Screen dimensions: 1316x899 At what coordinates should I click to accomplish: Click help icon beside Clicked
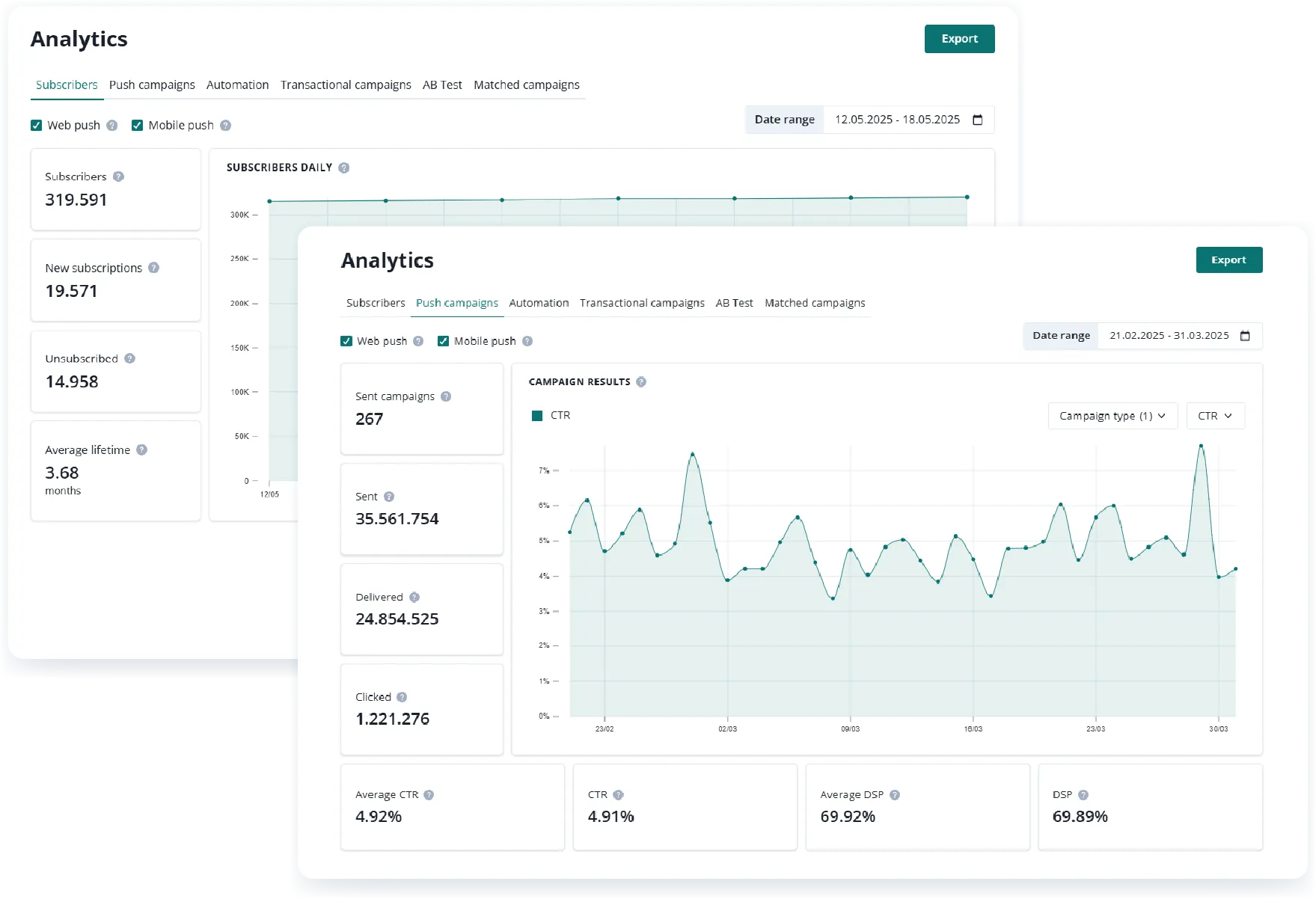pos(402,697)
